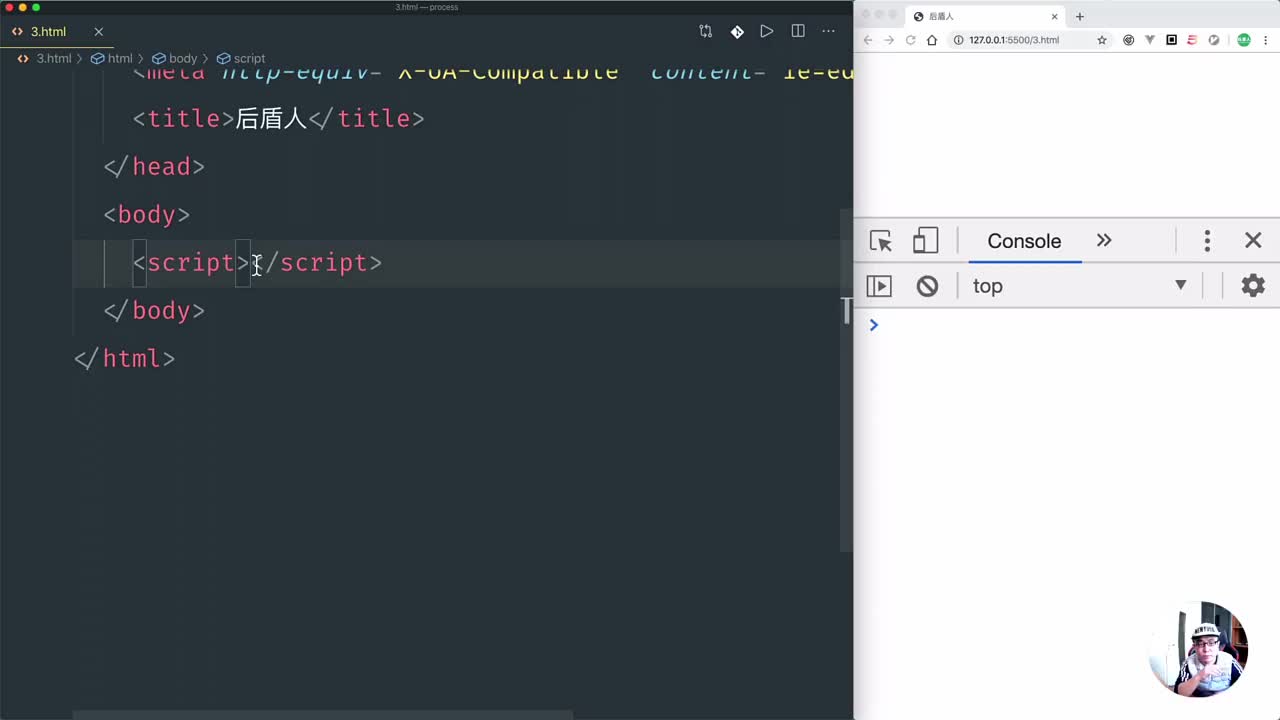Open body breadcrumb segment

coord(183,58)
